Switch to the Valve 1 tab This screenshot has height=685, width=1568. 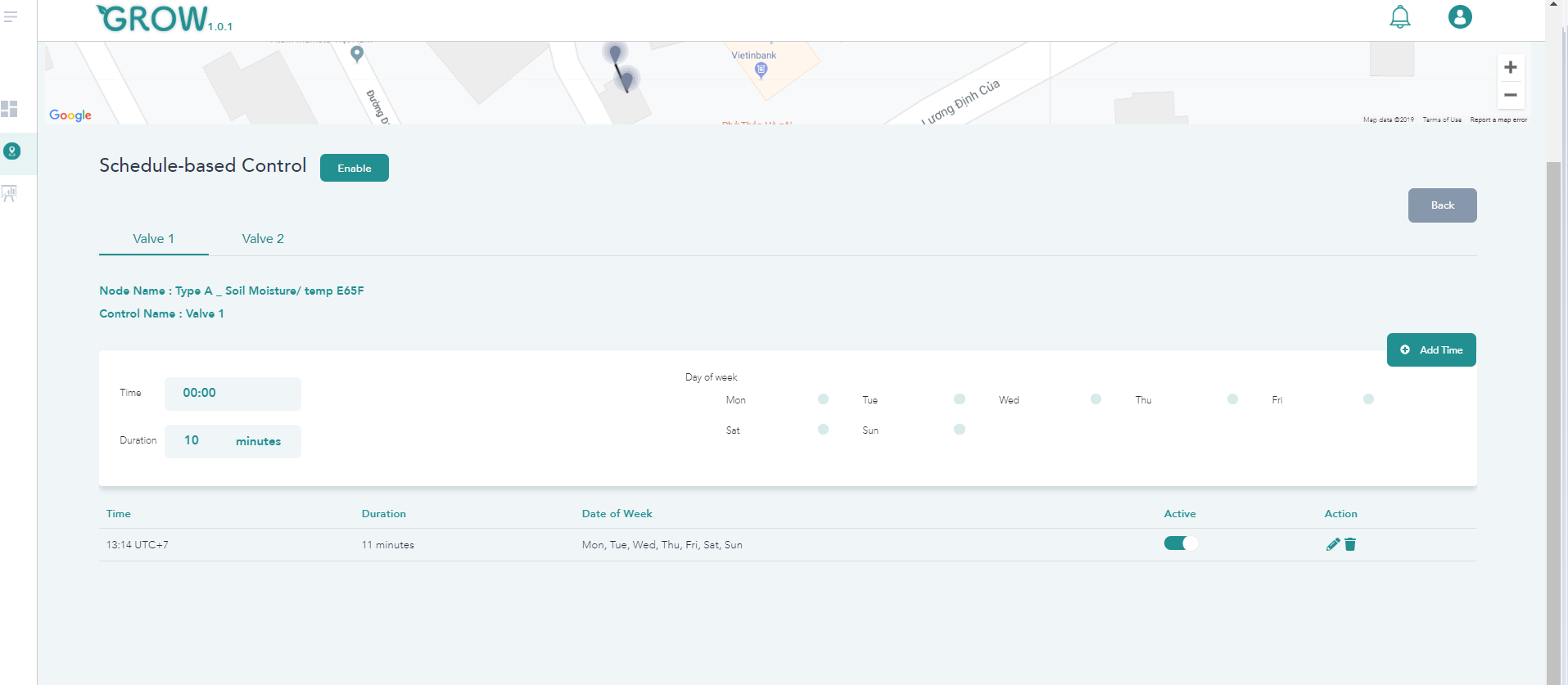tap(153, 239)
